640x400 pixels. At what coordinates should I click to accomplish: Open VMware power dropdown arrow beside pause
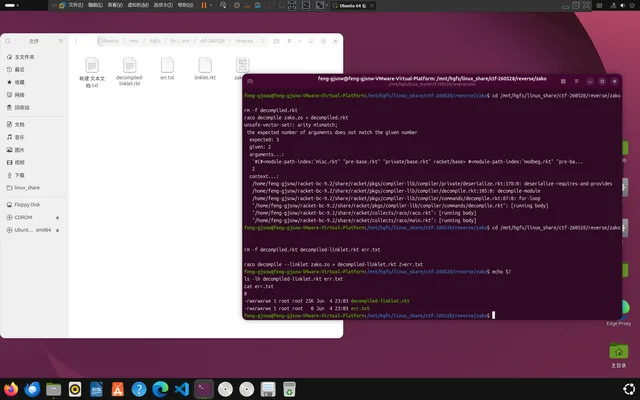211,5
